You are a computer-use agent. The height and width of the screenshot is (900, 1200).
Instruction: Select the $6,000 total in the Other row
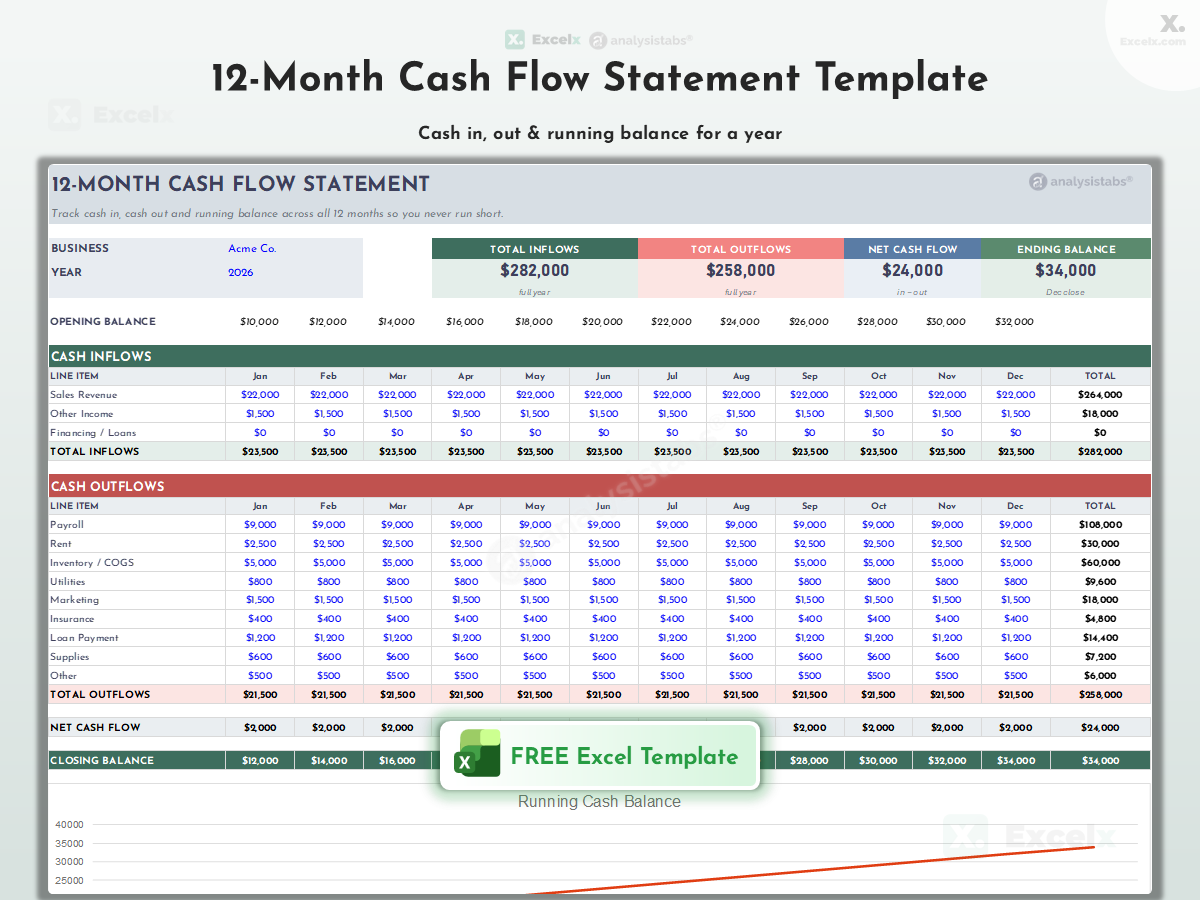pyautogui.click(x=1100, y=676)
